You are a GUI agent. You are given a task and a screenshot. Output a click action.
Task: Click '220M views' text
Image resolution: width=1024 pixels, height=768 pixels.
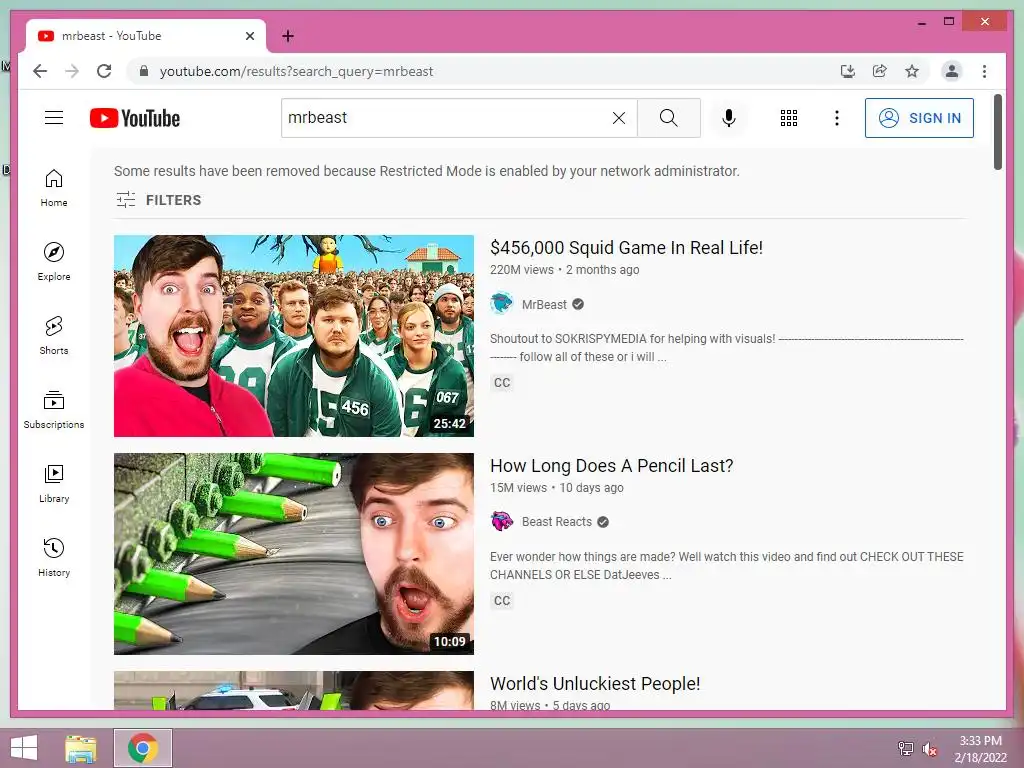522,270
